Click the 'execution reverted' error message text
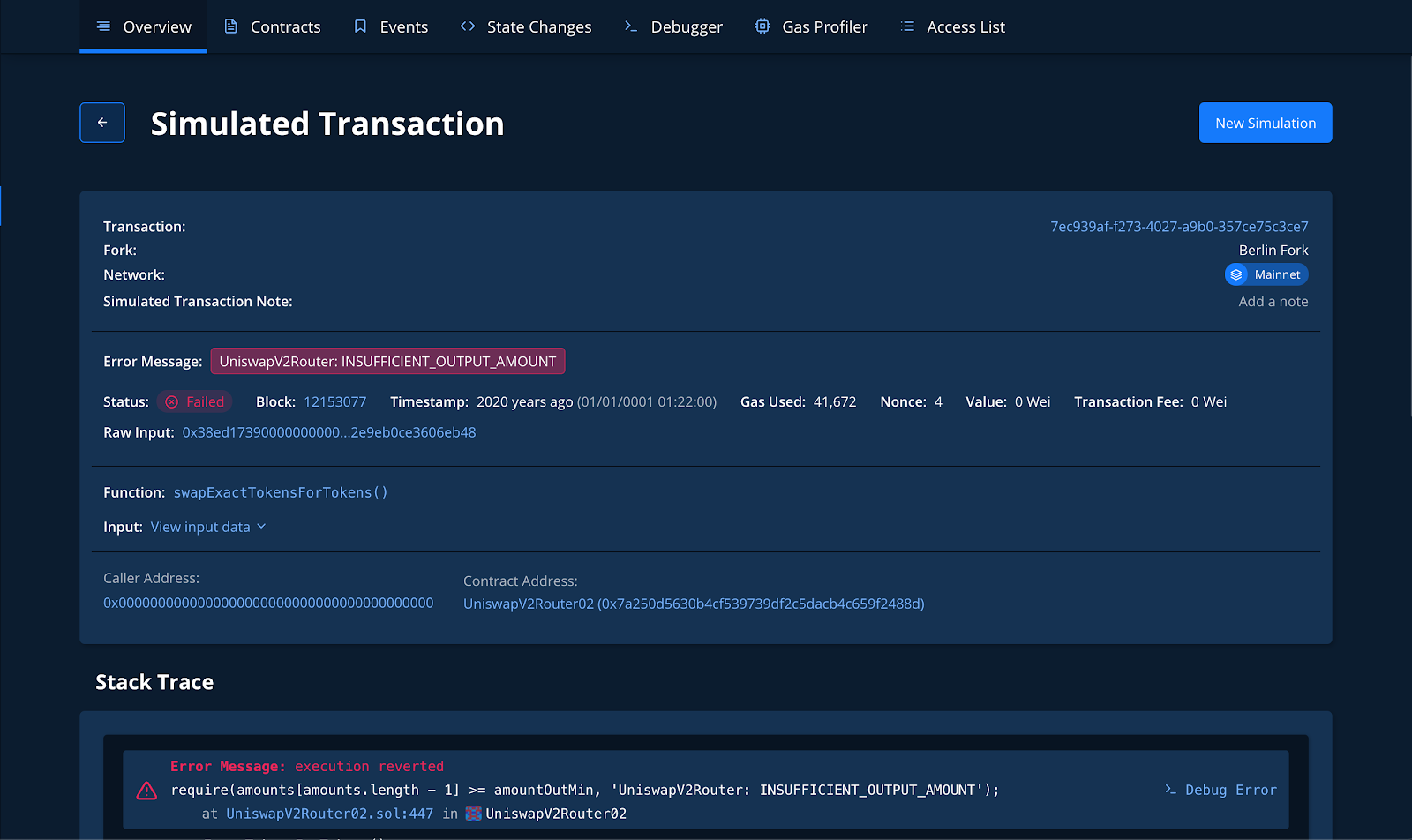 pos(369,766)
